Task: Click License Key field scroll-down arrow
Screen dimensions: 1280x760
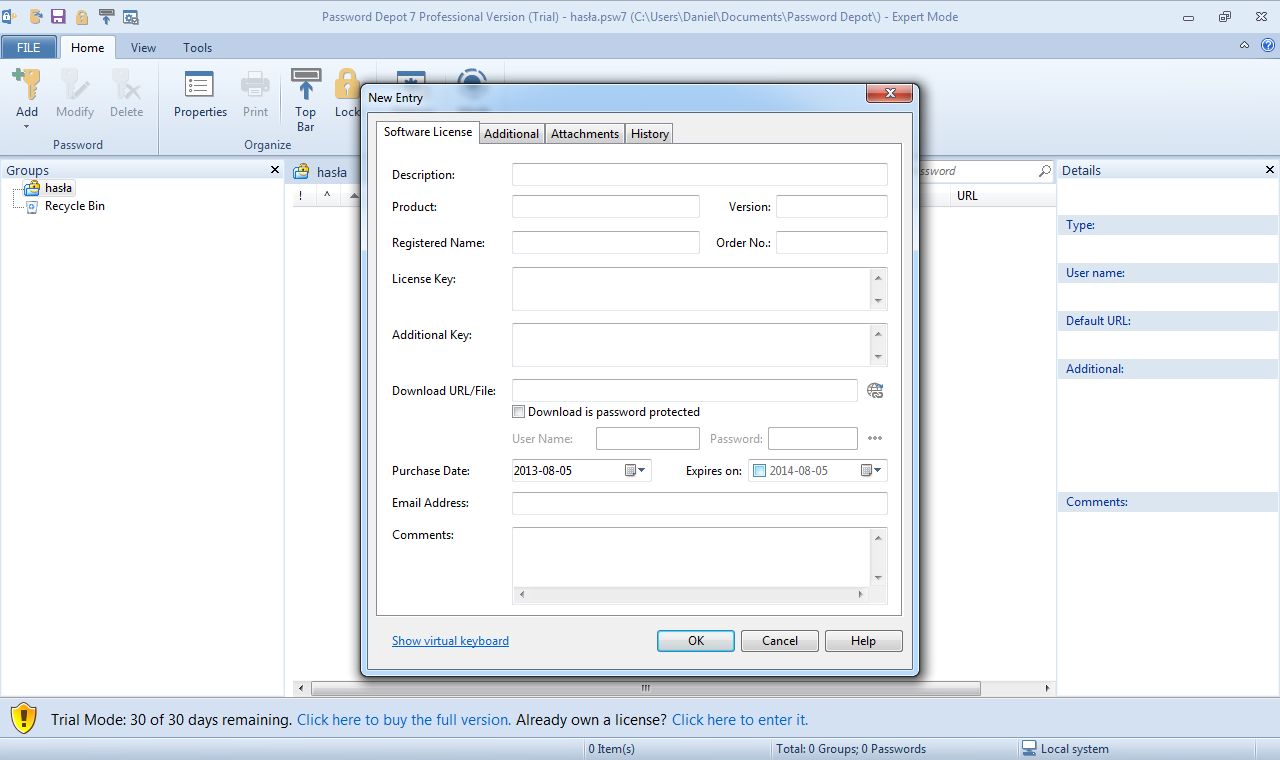Action: (878, 301)
